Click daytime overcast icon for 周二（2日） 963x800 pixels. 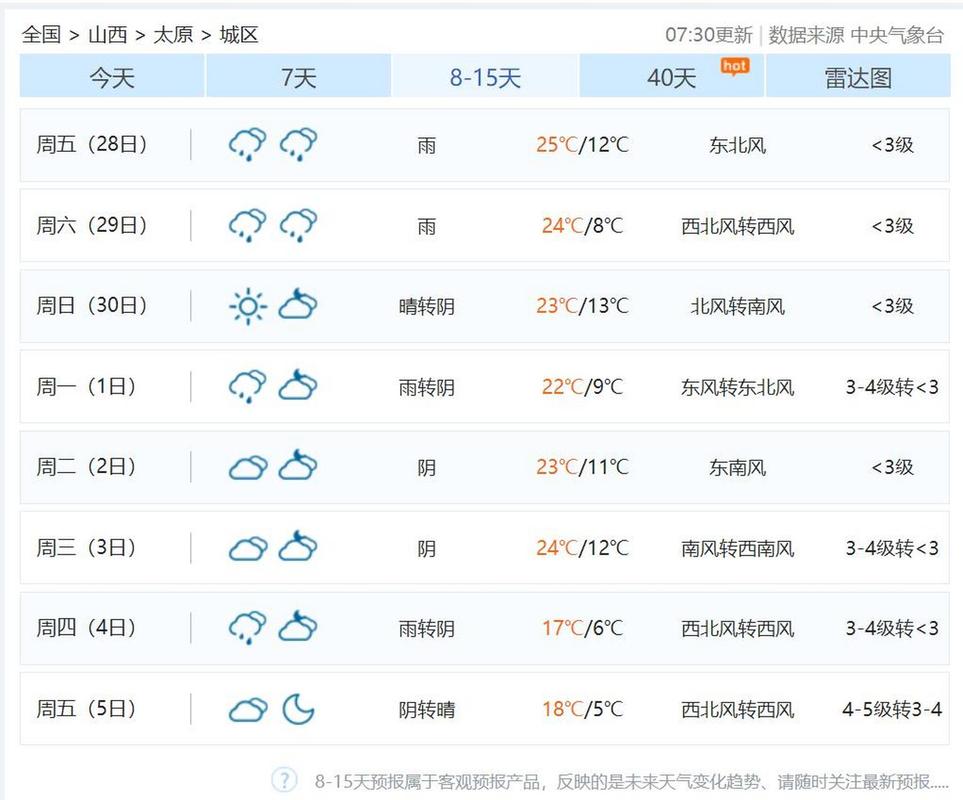(248, 468)
